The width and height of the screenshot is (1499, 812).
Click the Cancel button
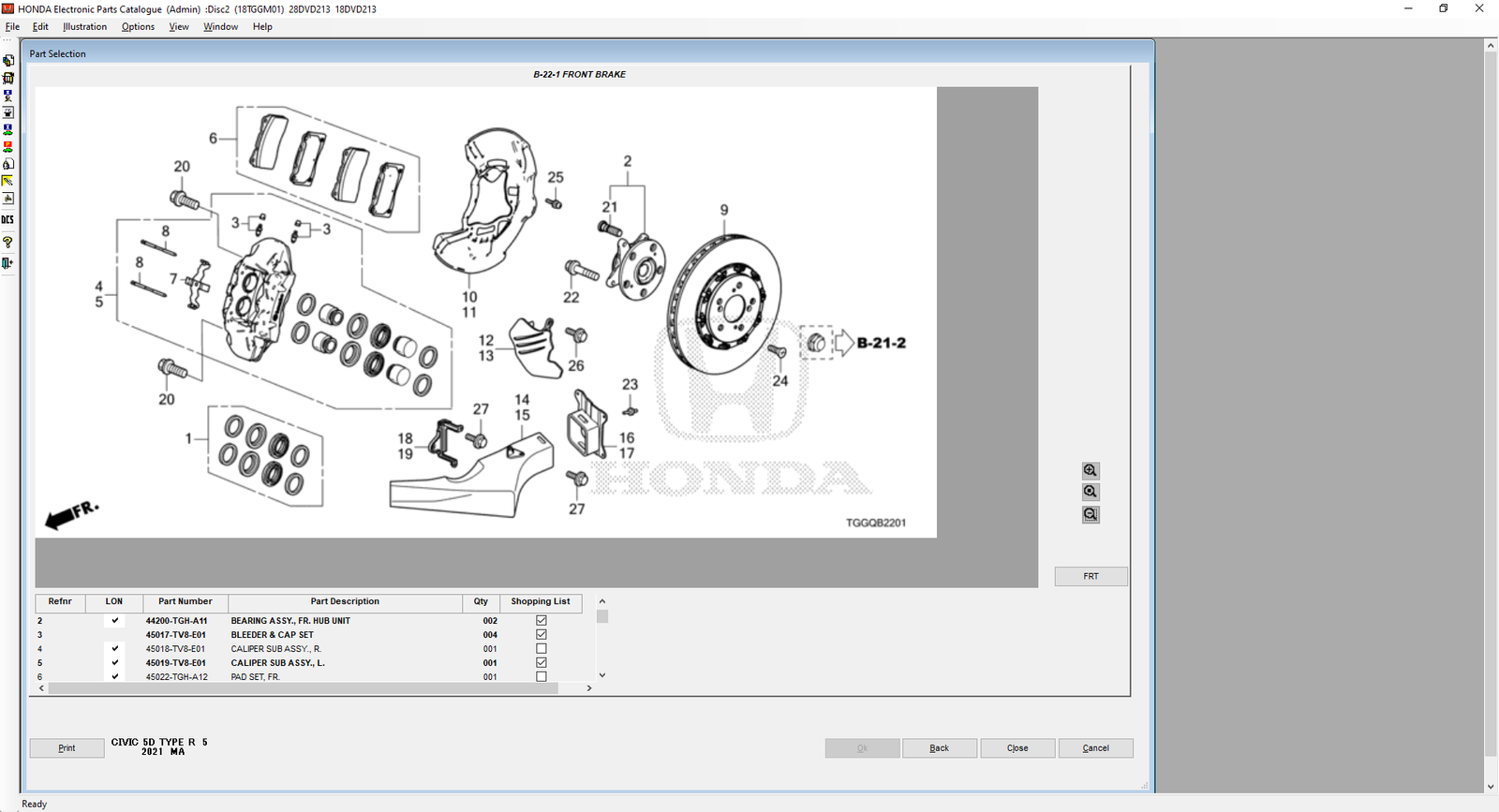[x=1096, y=748]
